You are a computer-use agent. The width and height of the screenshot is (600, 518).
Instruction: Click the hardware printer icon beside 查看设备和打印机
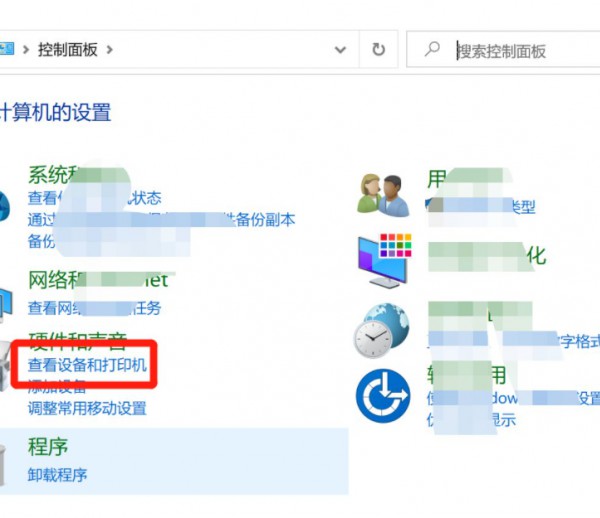point(5,365)
